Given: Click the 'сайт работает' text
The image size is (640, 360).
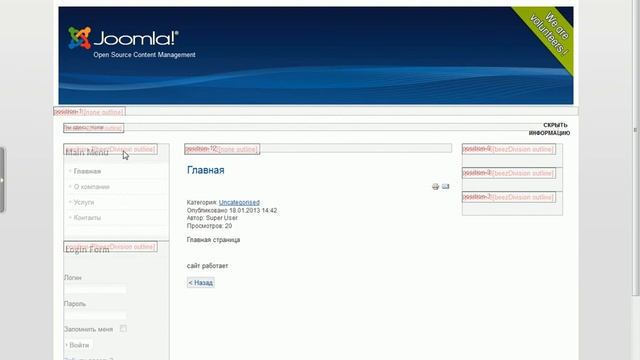Looking at the screenshot, I should pos(207,266).
